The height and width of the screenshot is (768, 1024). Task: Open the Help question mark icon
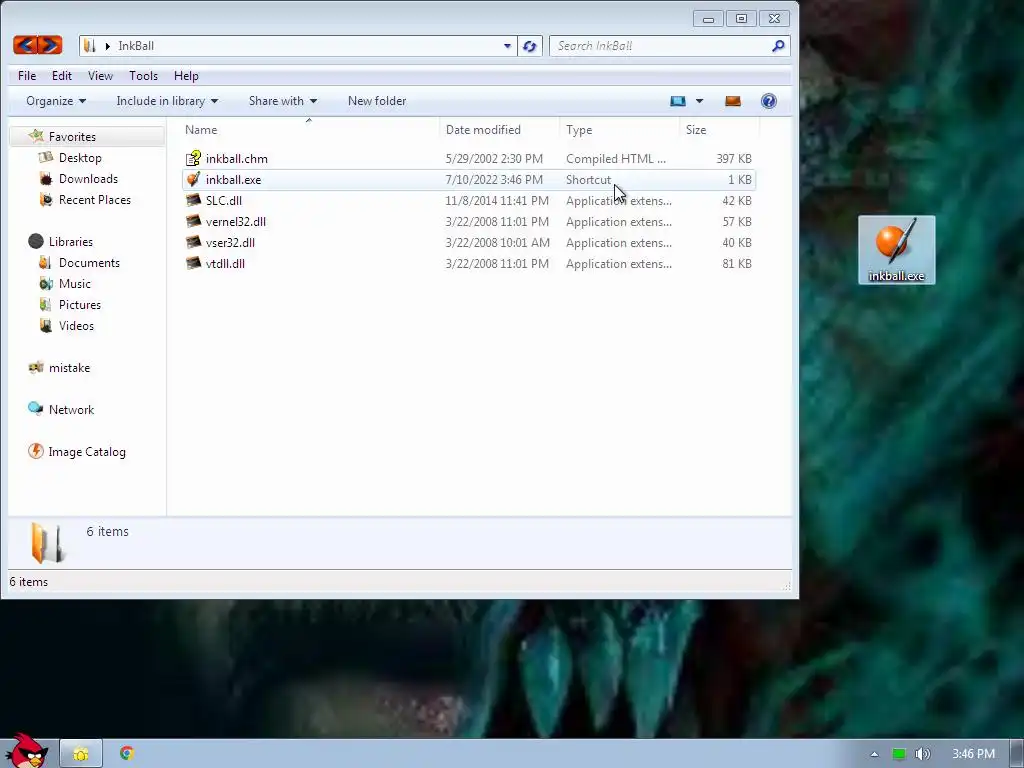pos(769,101)
